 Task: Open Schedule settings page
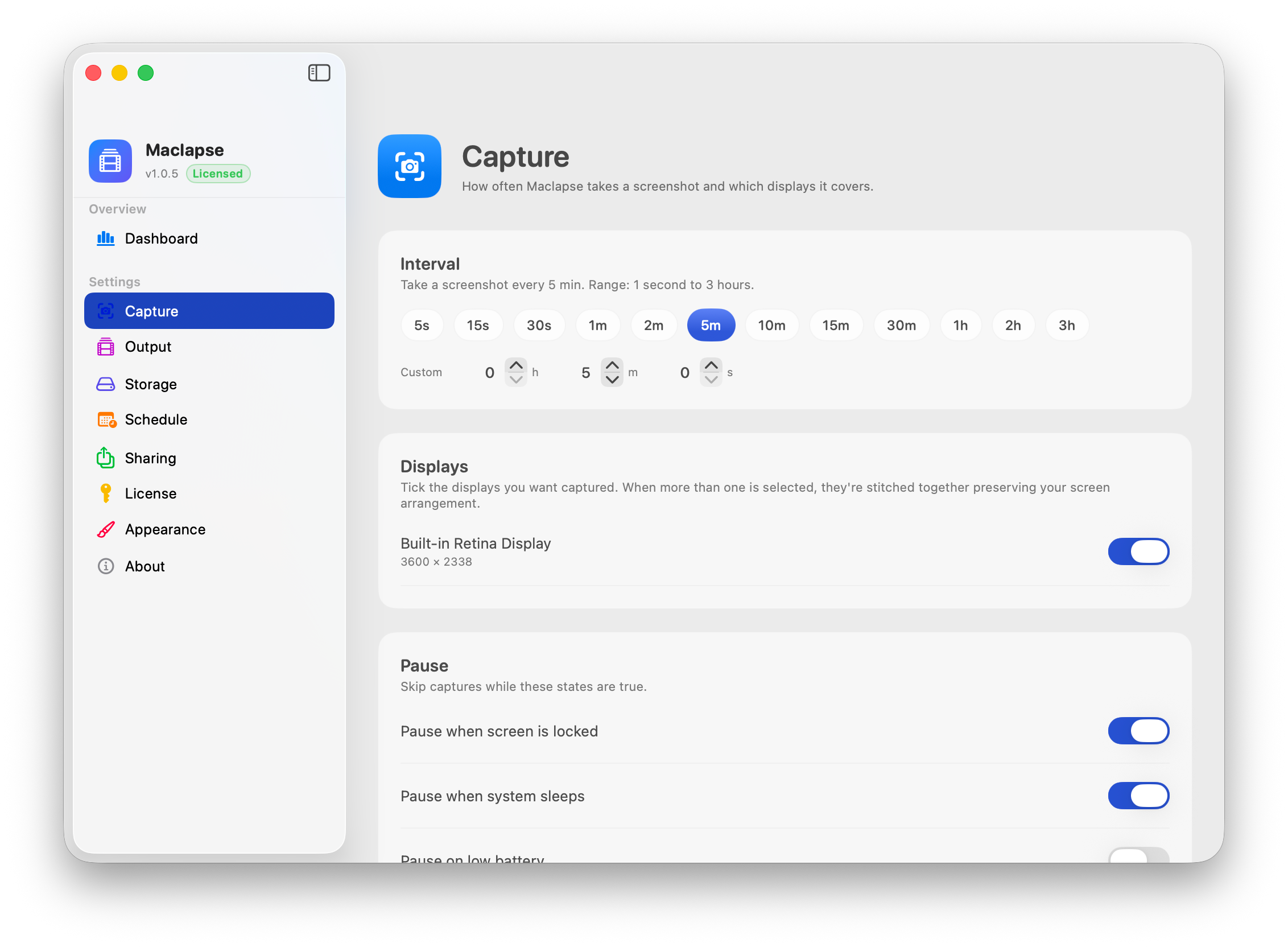209,420
